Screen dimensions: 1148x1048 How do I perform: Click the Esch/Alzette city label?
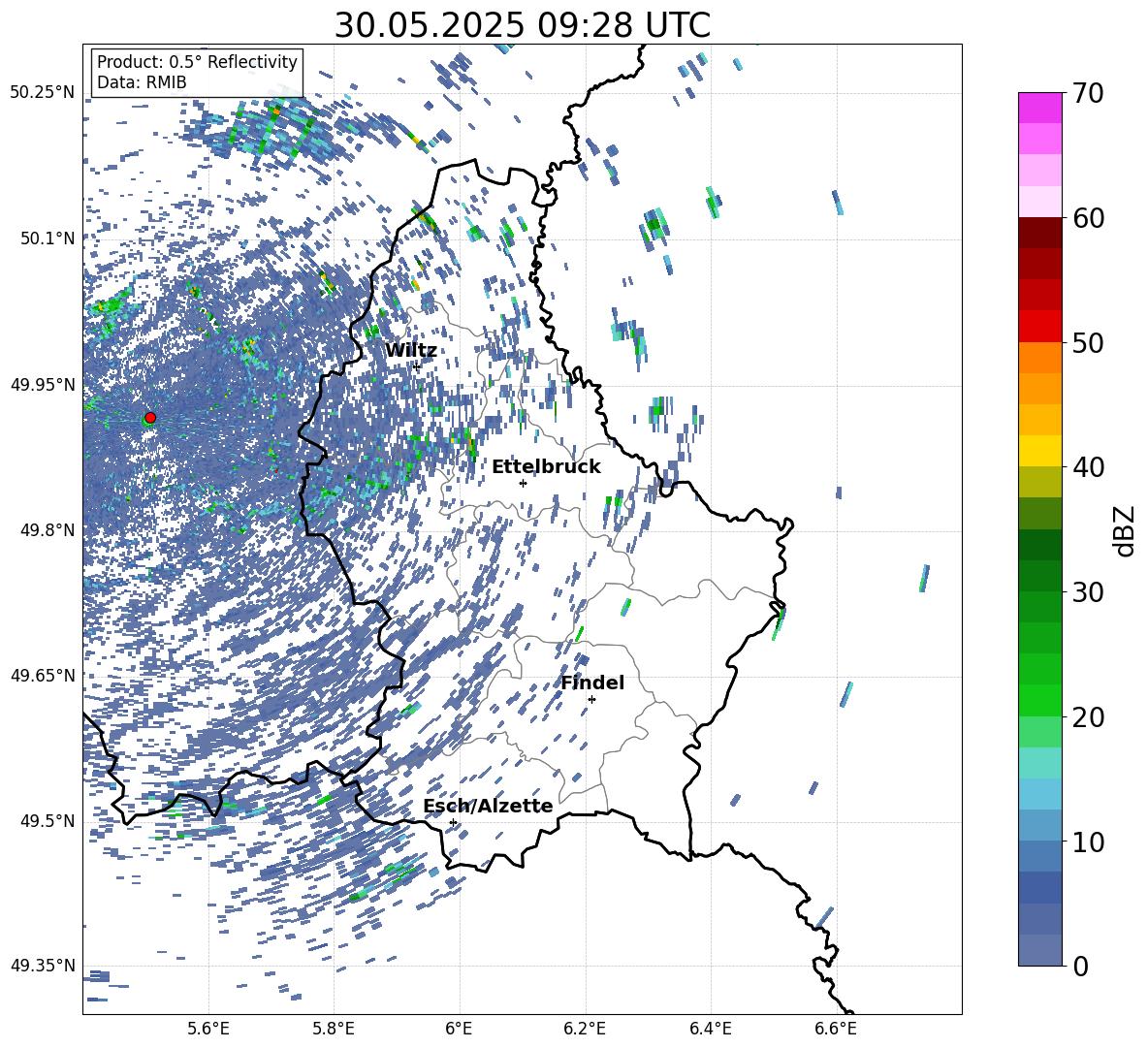pos(488,806)
